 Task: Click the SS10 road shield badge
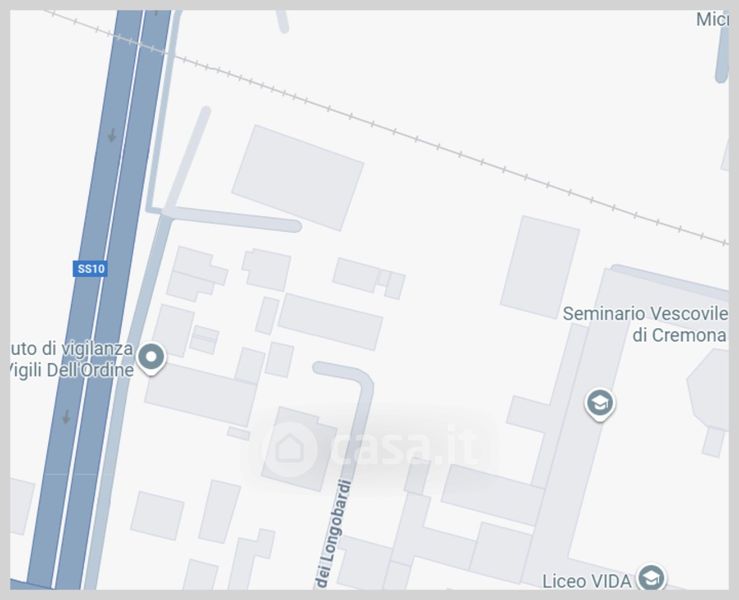pyautogui.click(x=90, y=269)
